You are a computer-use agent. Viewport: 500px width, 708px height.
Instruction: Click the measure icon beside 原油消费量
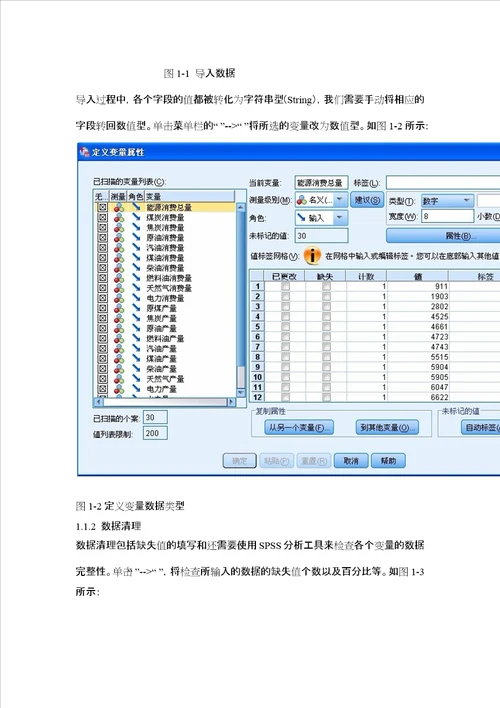click(x=119, y=238)
